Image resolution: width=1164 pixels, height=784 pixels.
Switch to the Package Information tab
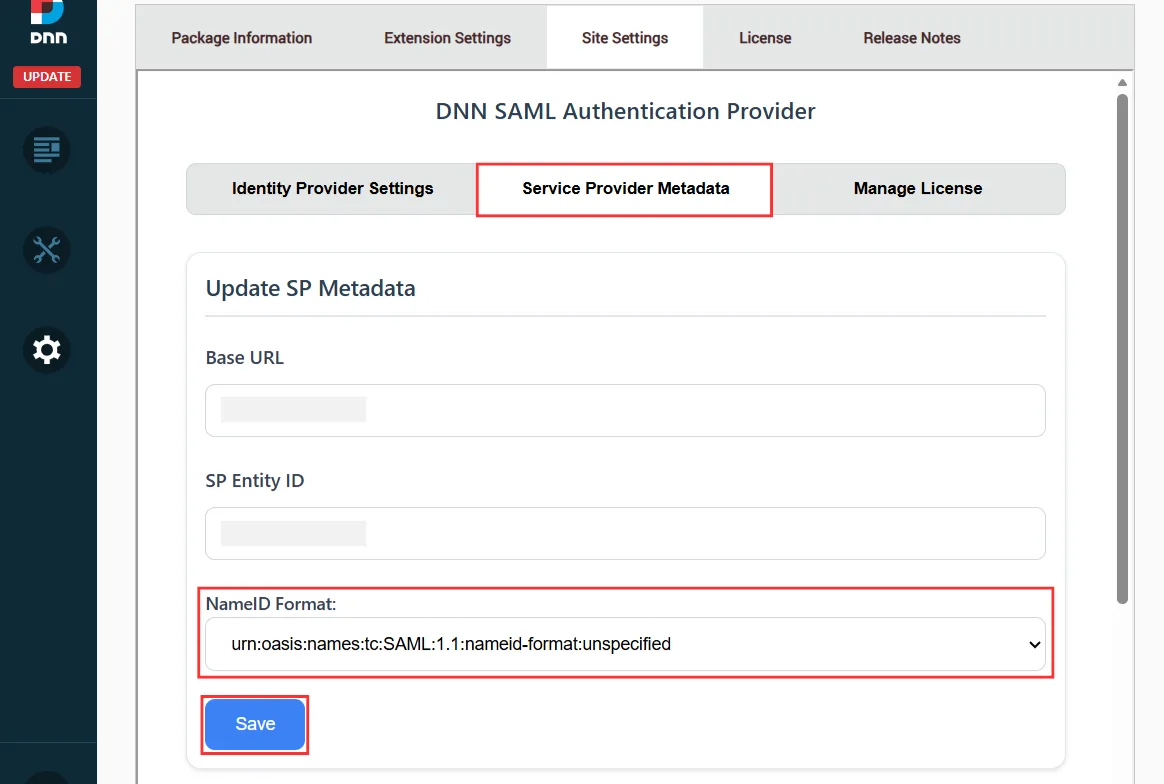241,38
